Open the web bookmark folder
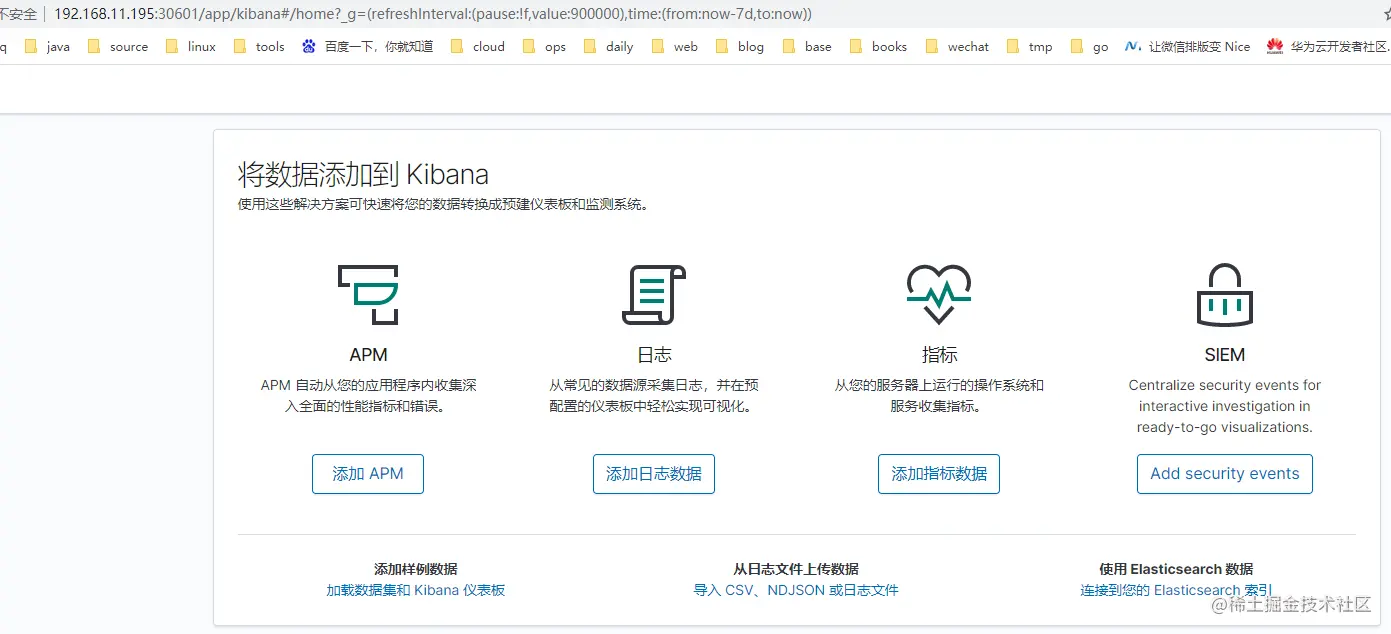Viewport: 1391px width, 634px height. [675, 46]
